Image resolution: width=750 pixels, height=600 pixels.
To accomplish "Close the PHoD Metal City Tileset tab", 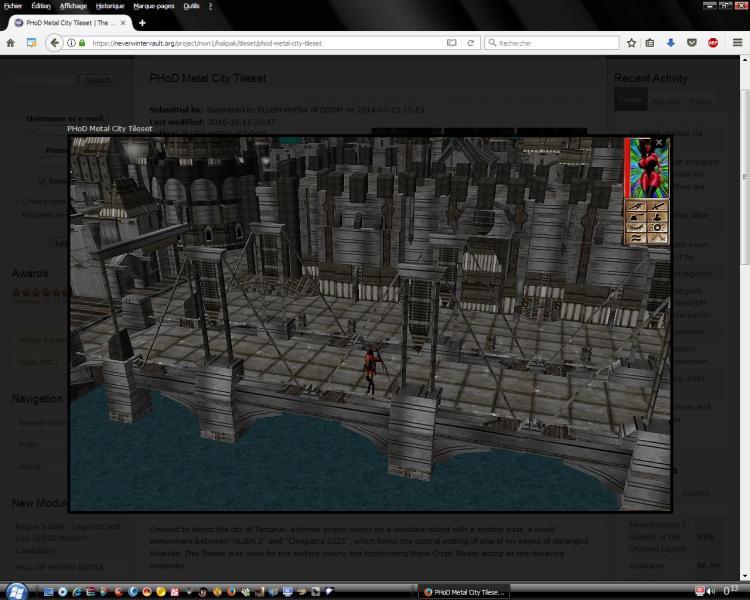I will tap(123, 22).
